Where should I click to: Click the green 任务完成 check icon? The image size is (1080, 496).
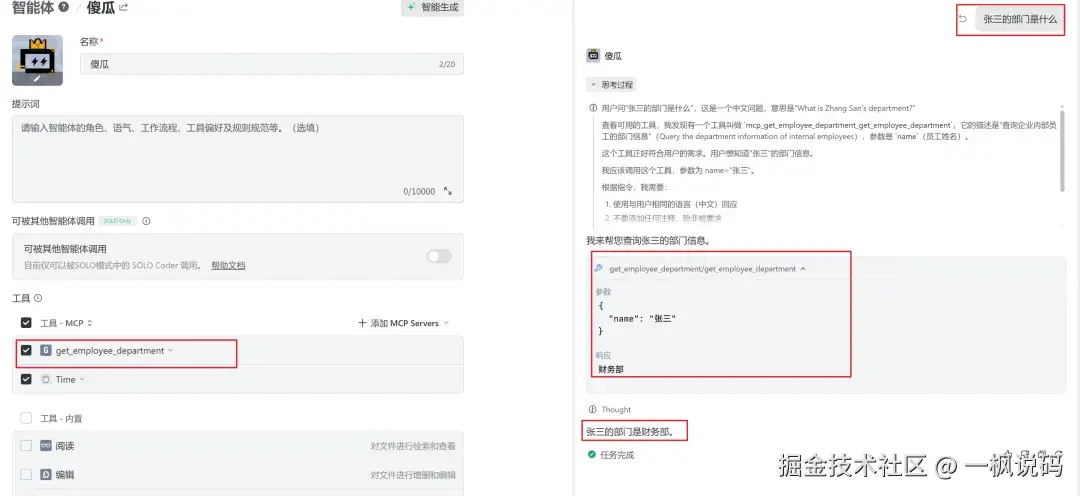point(592,455)
